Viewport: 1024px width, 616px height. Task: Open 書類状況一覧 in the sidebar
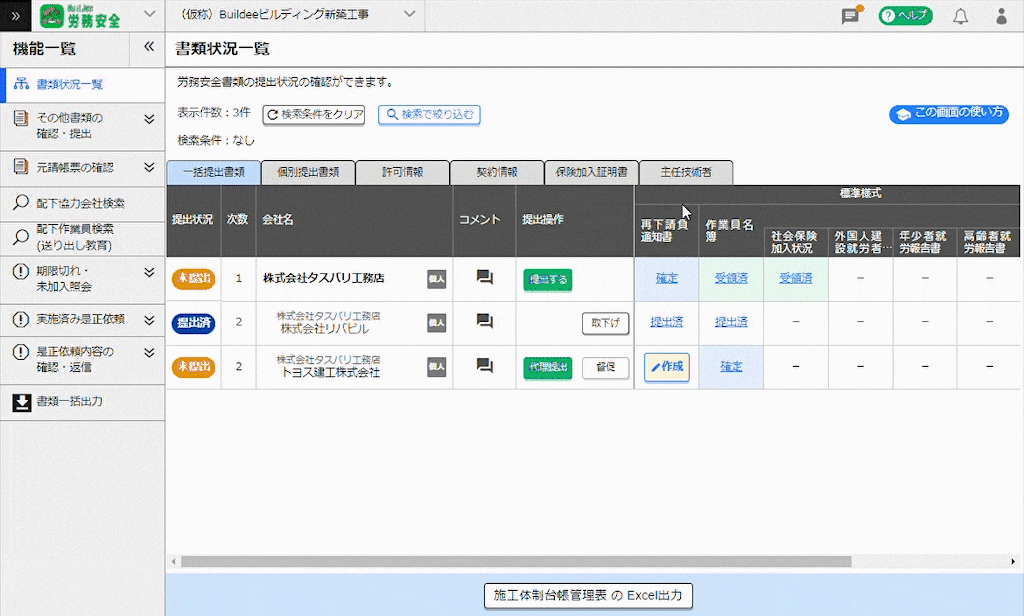point(82,84)
